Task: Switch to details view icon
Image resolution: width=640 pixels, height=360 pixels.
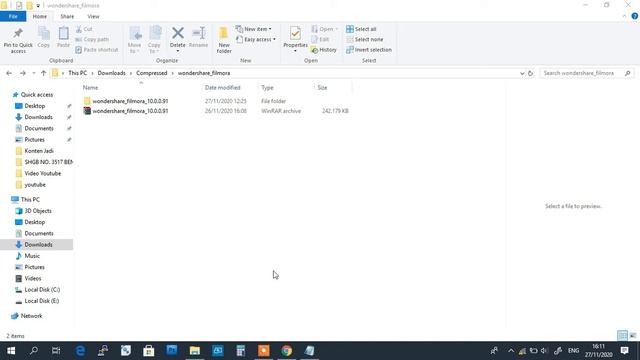Action: tap(622, 336)
